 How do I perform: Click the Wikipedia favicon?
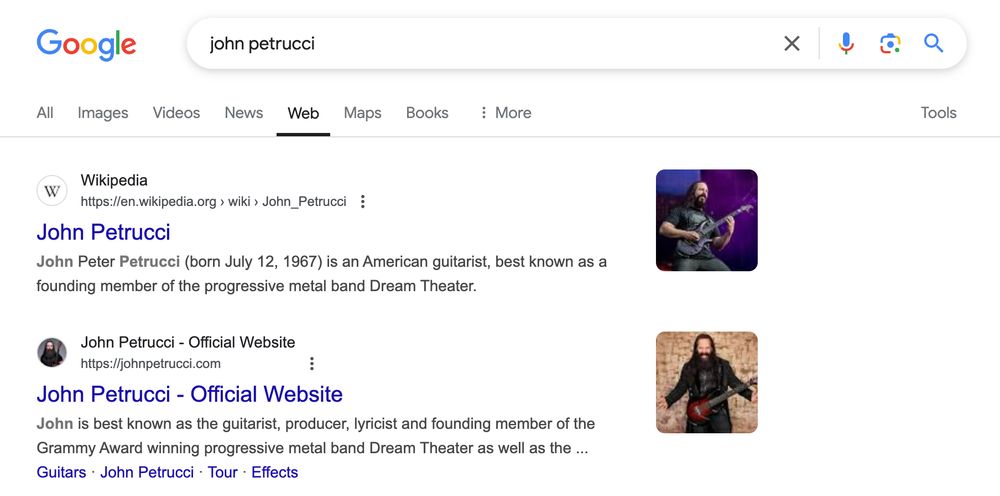(52, 191)
